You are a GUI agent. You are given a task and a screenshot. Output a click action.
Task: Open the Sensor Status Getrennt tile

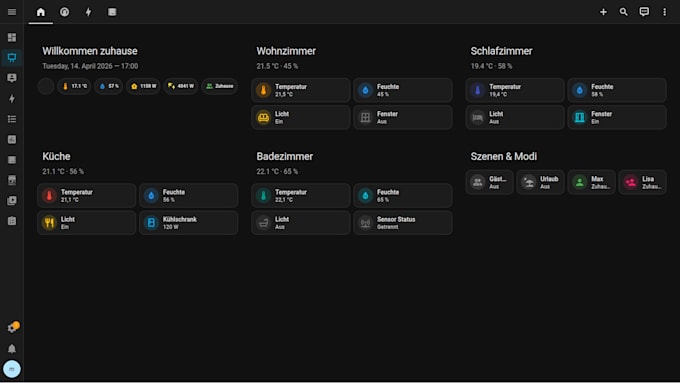pos(403,223)
